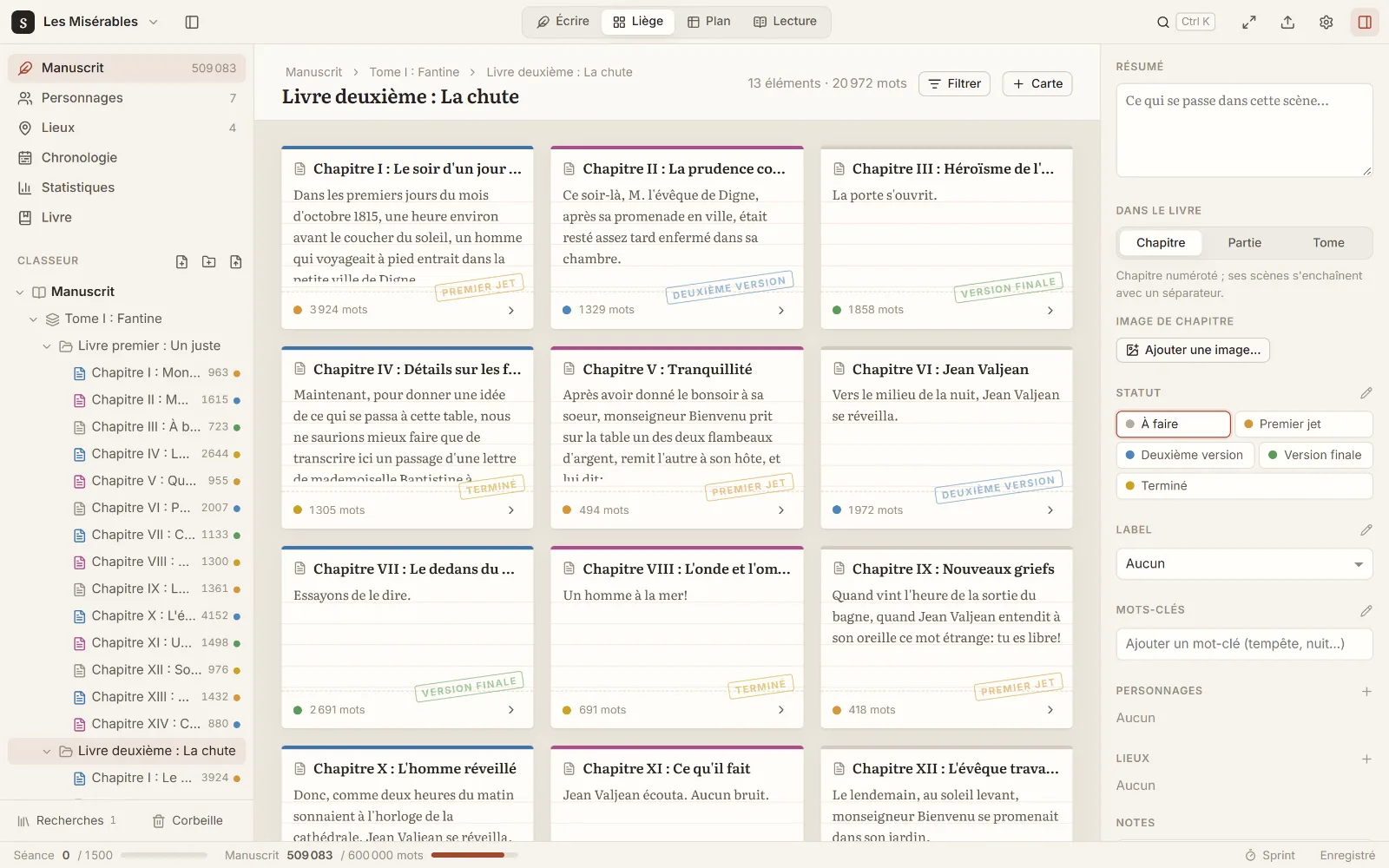Collapse the Manuscrit tree node
This screenshot has width=1389, height=868.
point(20,293)
